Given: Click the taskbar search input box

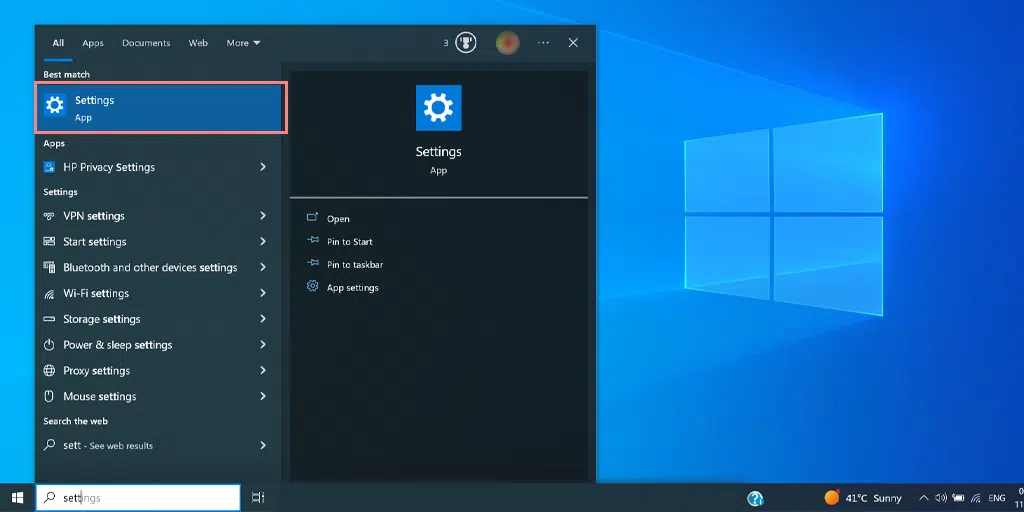Looking at the screenshot, I should (140, 498).
